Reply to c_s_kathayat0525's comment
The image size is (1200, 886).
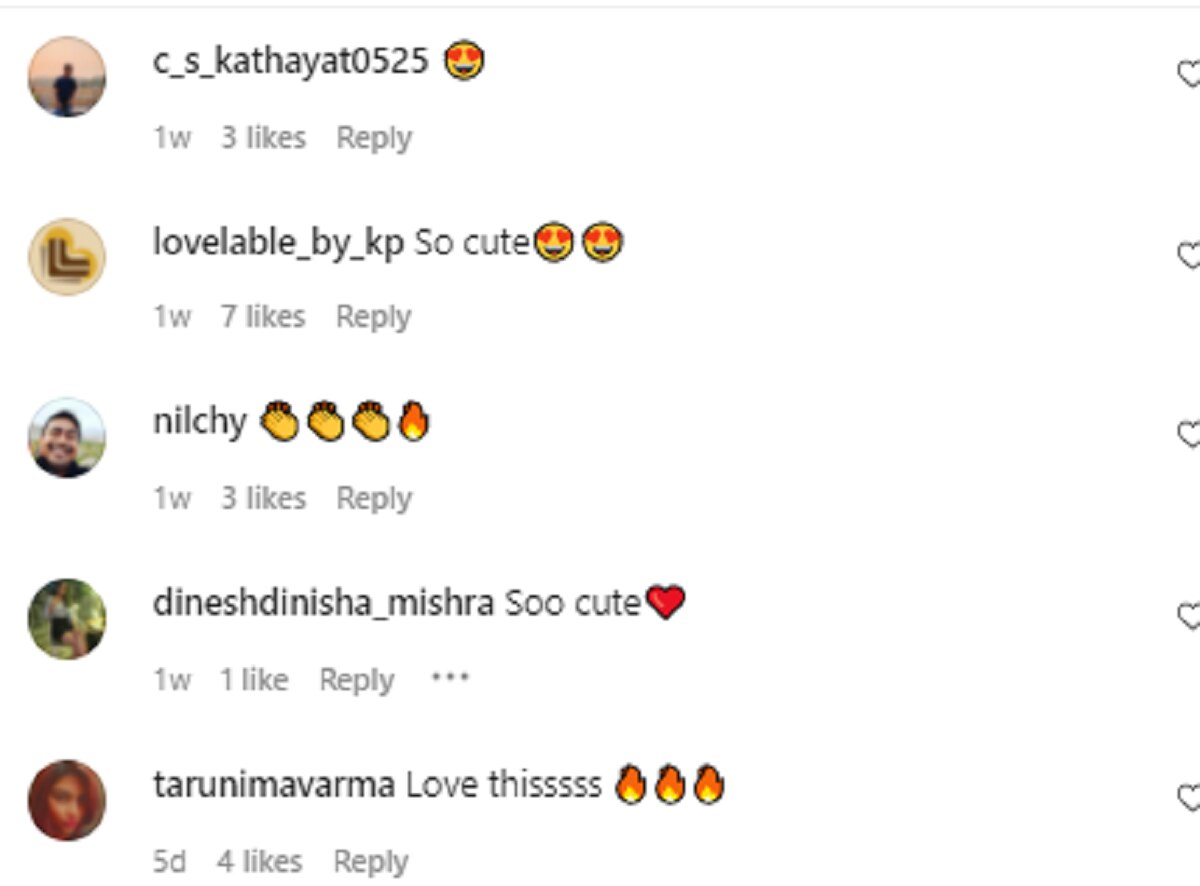point(373,137)
